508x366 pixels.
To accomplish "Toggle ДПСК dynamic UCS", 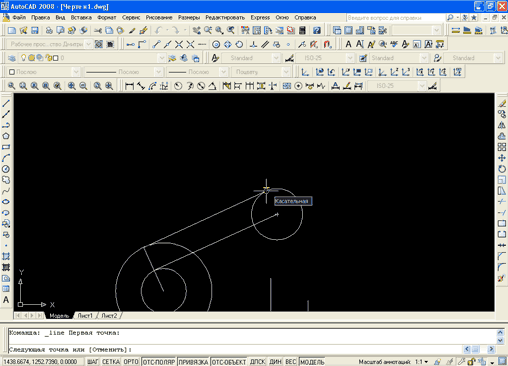I will [257, 362].
